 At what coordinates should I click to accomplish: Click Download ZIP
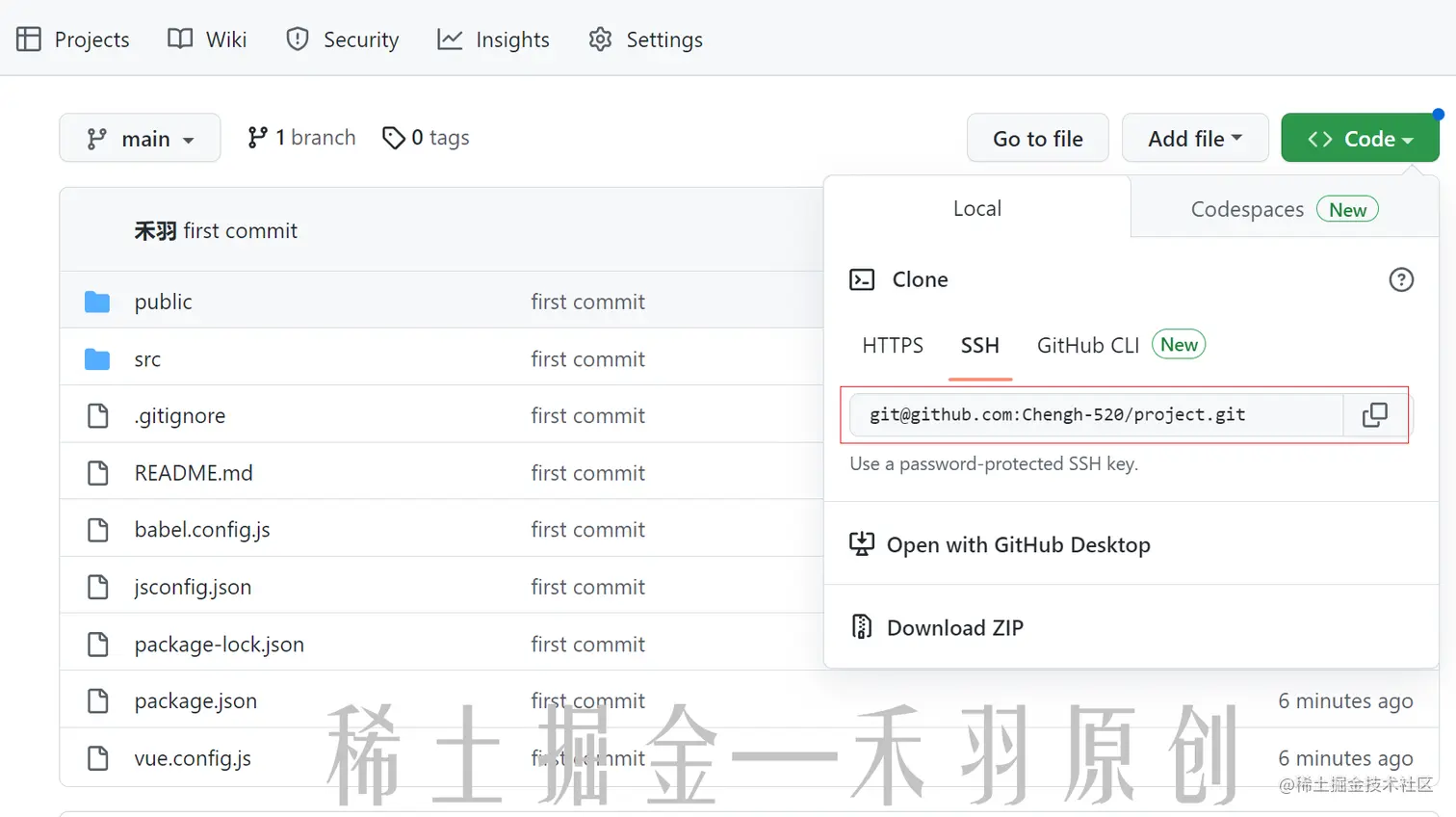point(955,627)
